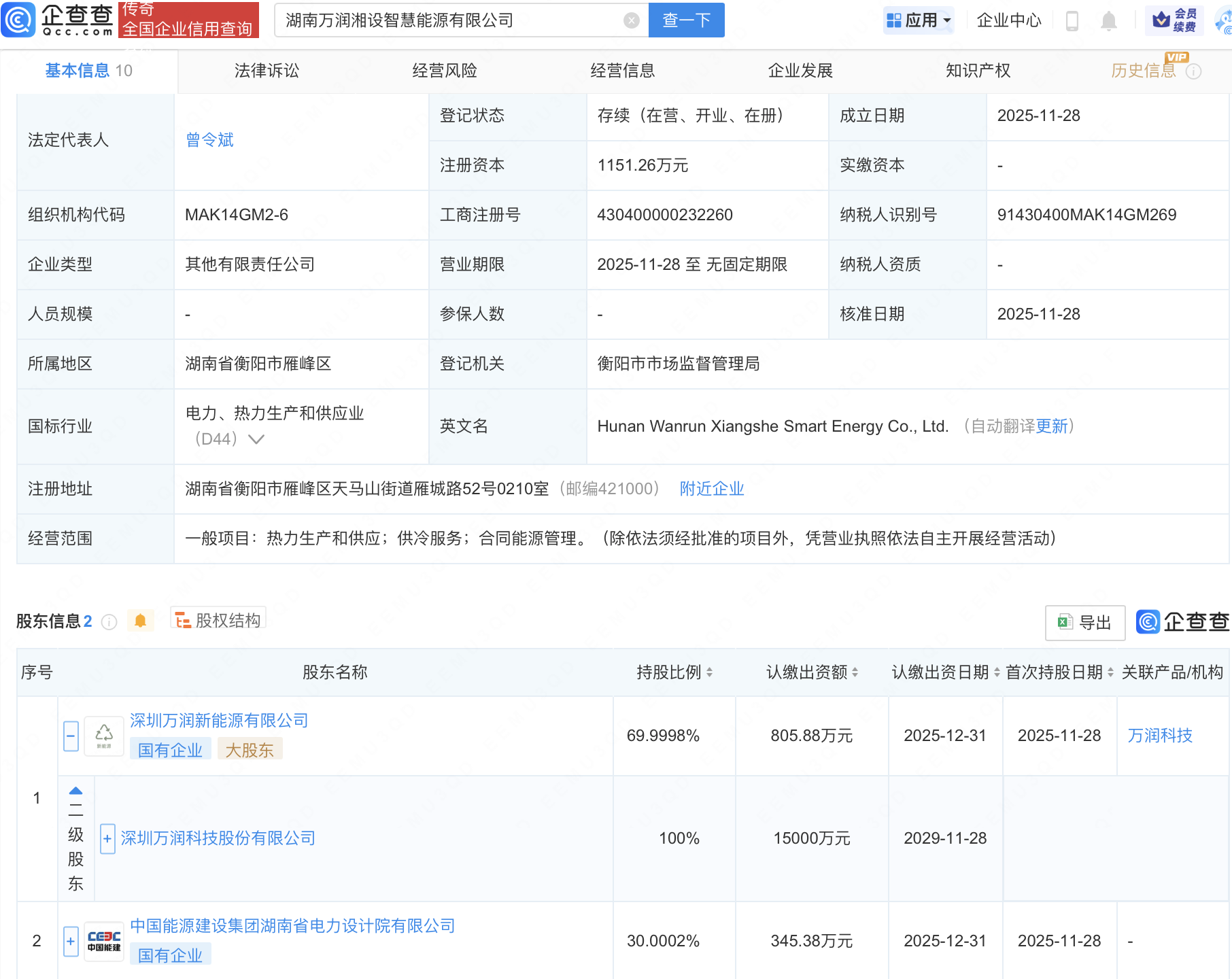1232x979 pixels.
Task: Expand the 中国能源建设集团 shareholder row
Action: (71, 941)
